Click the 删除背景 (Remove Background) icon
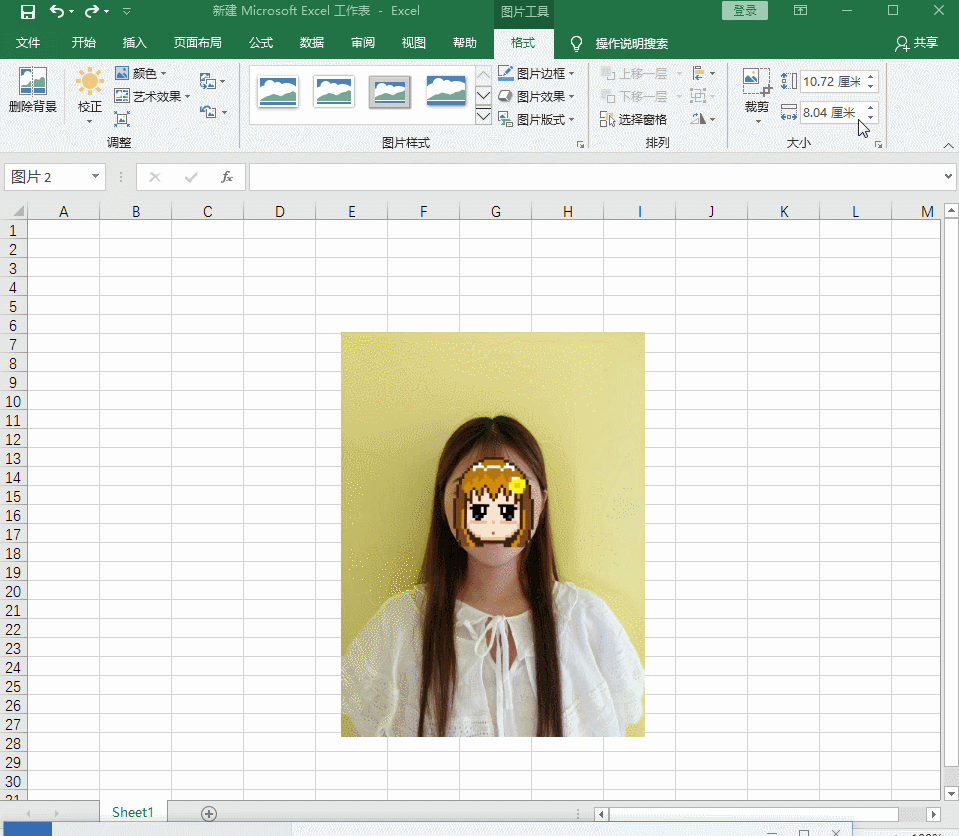This screenshot has height=836, width=959. 33,88
